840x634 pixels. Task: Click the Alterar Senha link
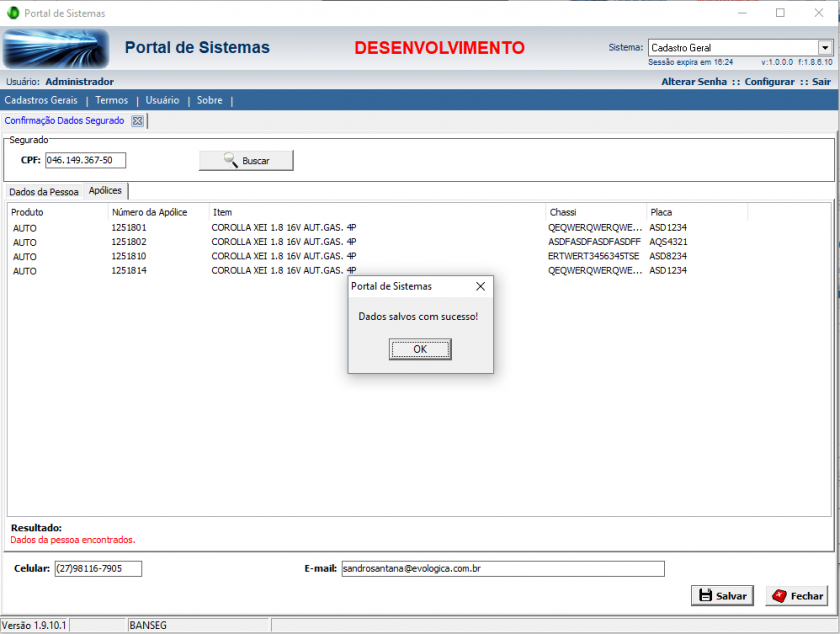click(694, 81)
